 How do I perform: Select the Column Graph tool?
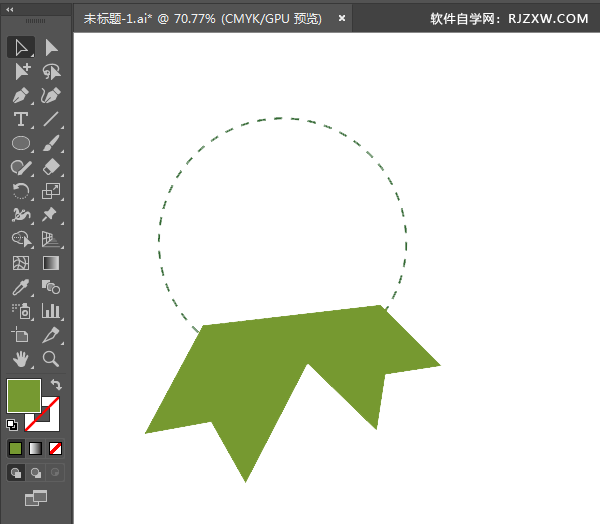51,311
